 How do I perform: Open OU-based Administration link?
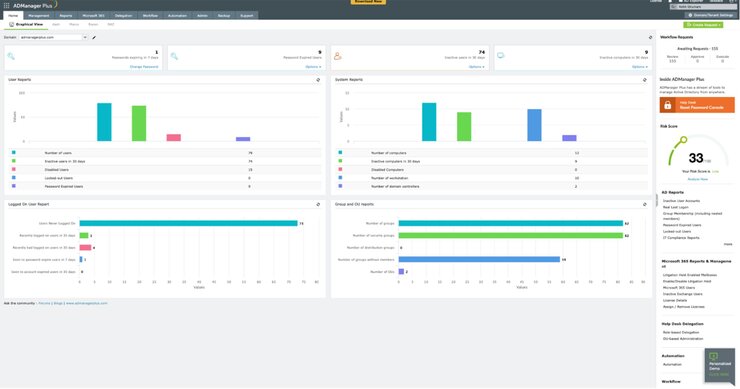tap(683, 338)
